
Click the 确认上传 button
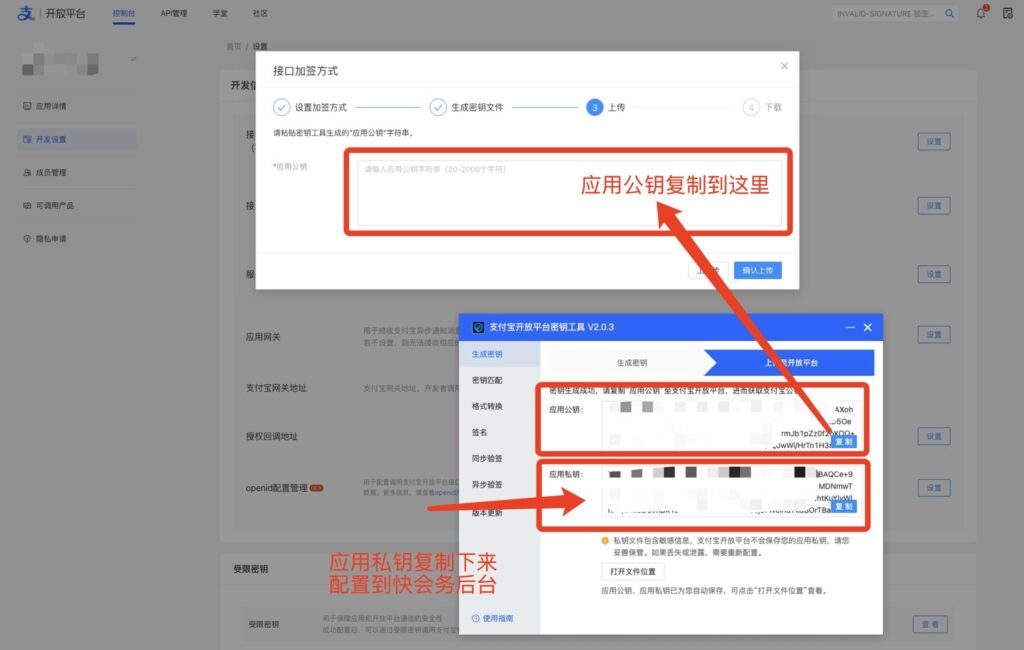pos(758,270)
